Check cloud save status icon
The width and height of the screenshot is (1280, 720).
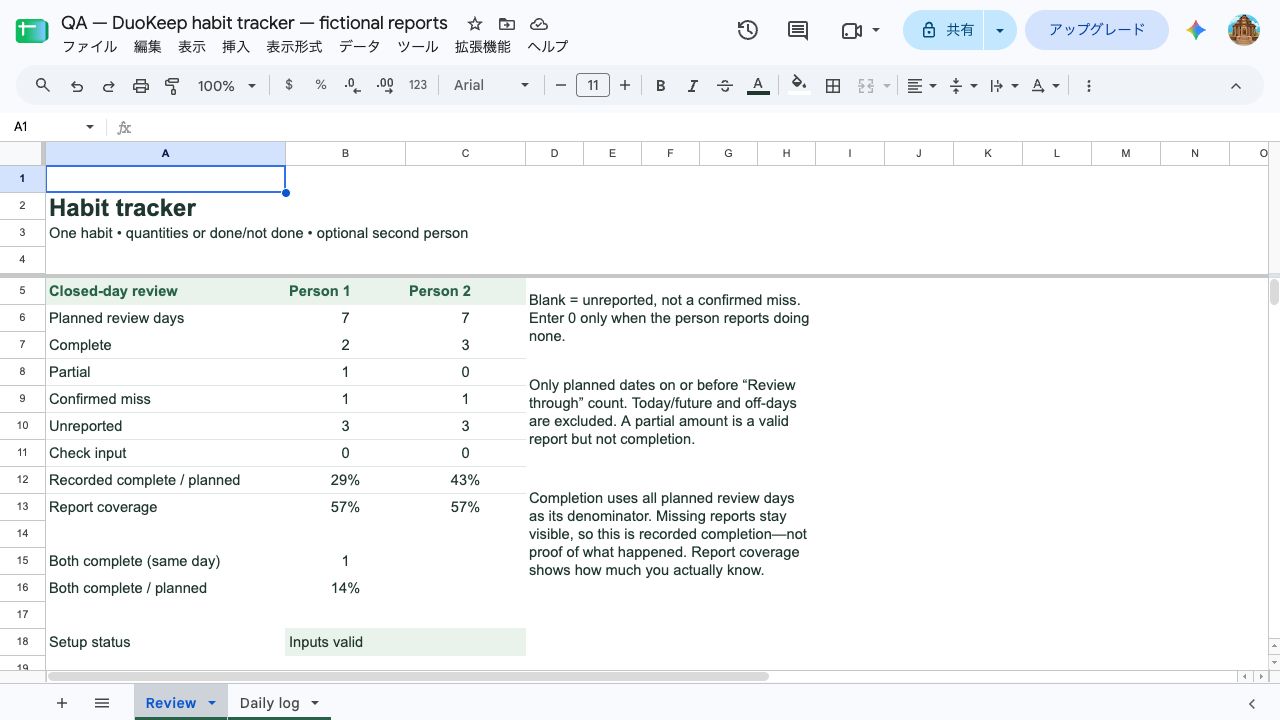tap(539, 23)
